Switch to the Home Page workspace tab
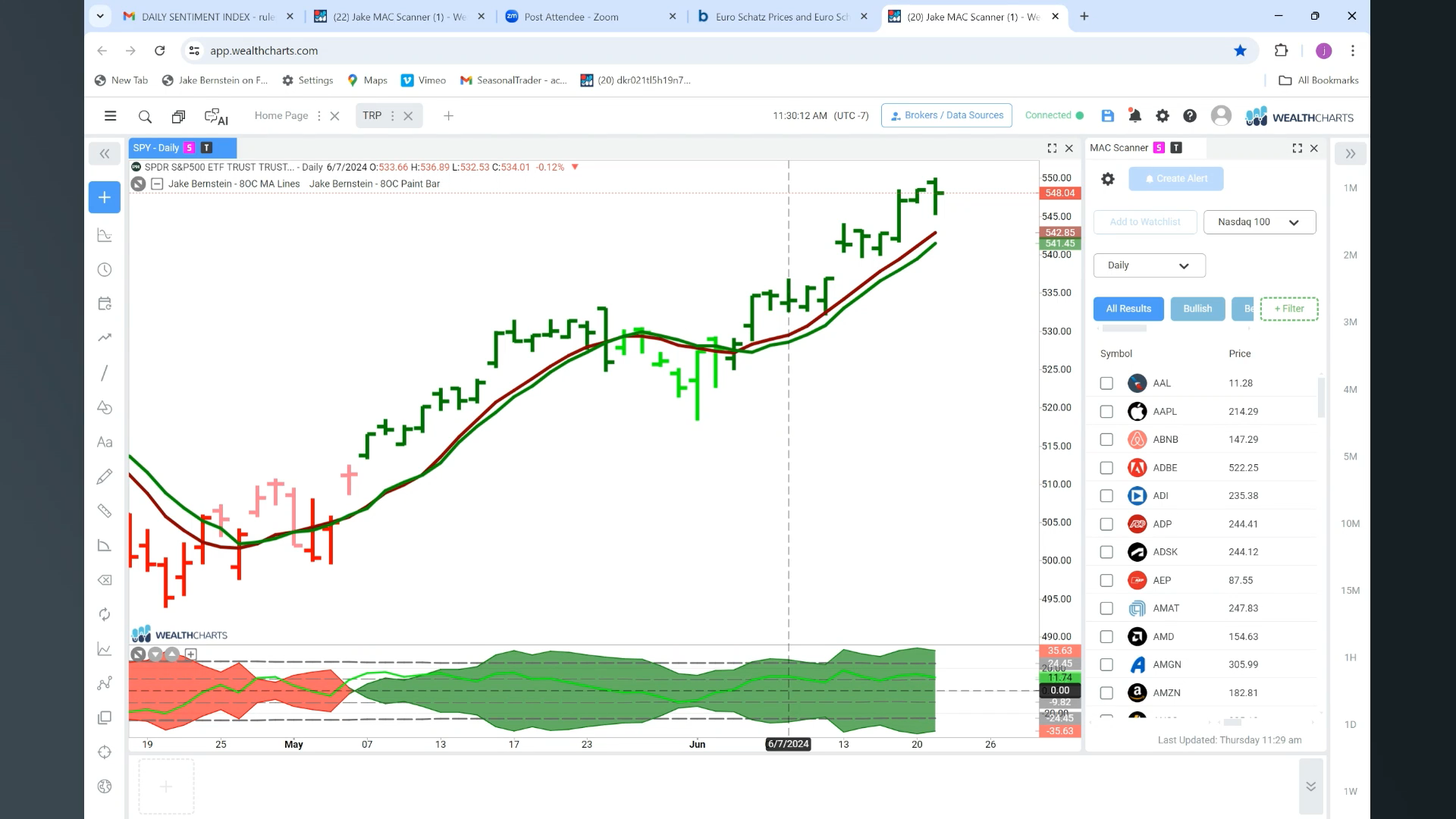1456x819 pixels. 281,115
